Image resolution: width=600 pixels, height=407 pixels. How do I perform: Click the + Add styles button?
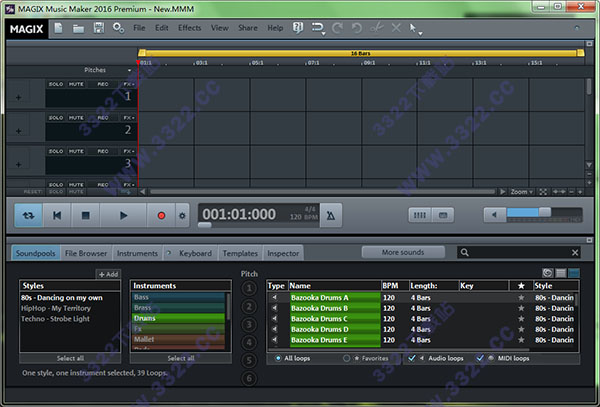click(108, 274)
